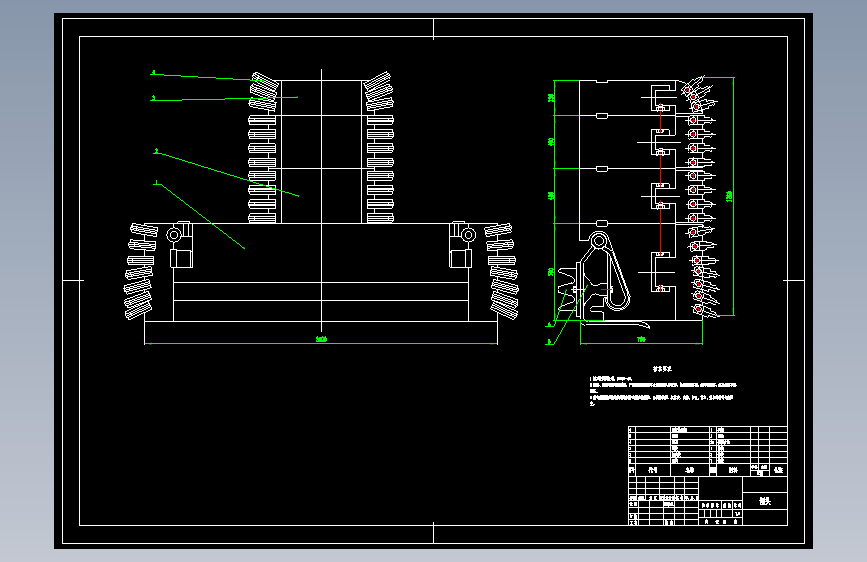This screenshot has height=562, width=867.
Task: Click the parts list table above title block
Action: tap(708, 451)
